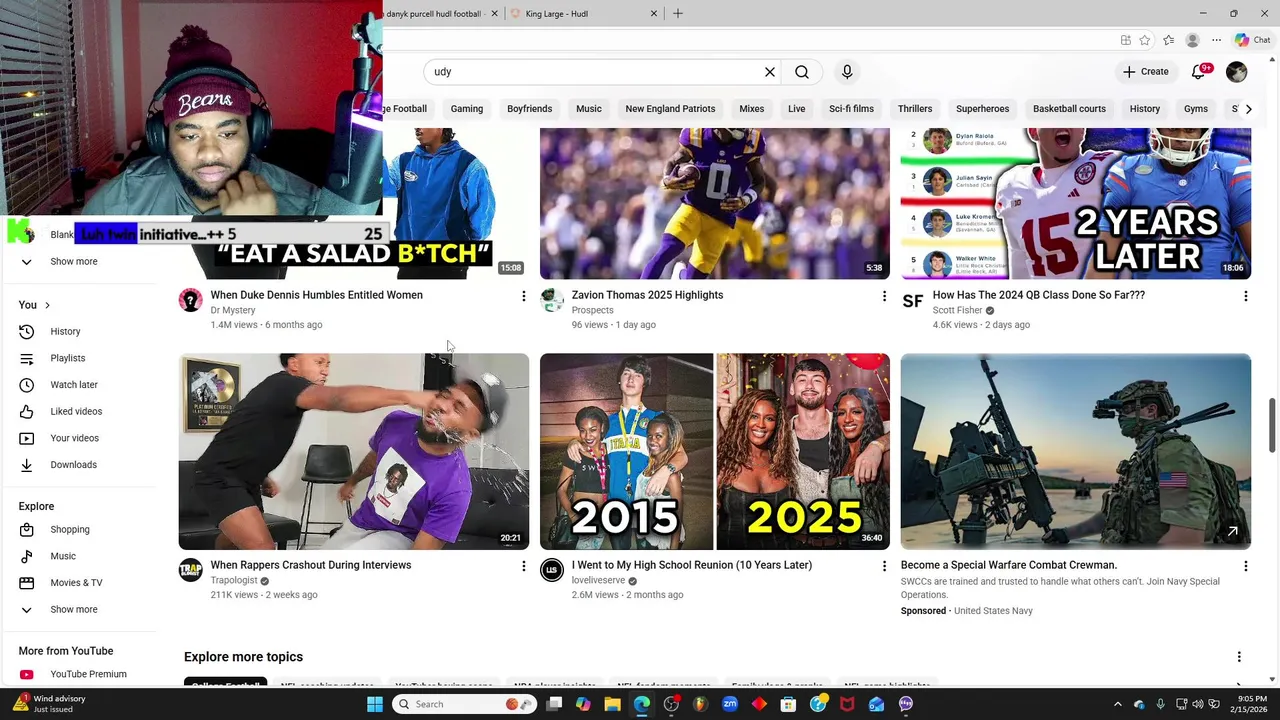Viewport: 1280px width, 720px height.
Task: Open options for Explore more topics section
Action: 1239,657
